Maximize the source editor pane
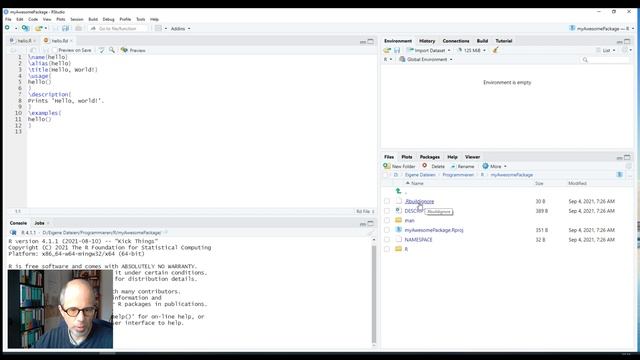Image resolution: width=640 pixels, height=360 pixels. 371,41
